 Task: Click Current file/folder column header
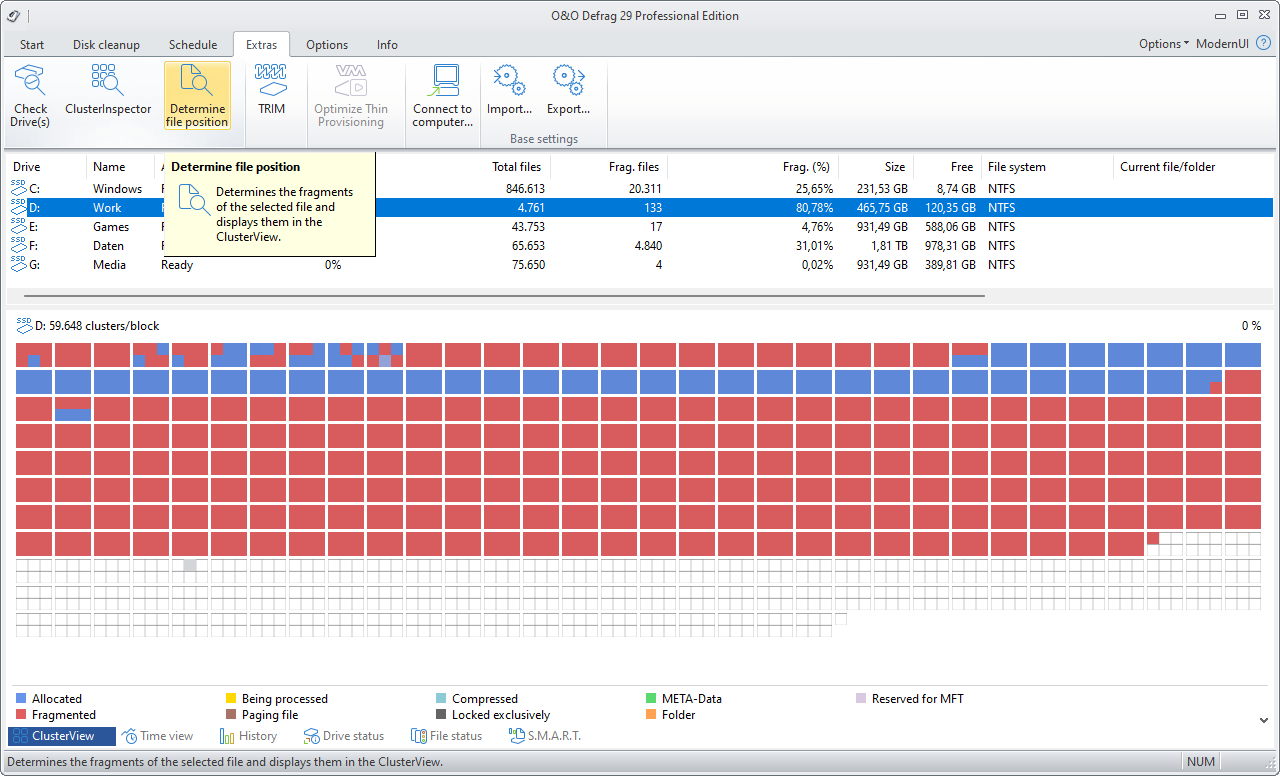click(1193, 167)
